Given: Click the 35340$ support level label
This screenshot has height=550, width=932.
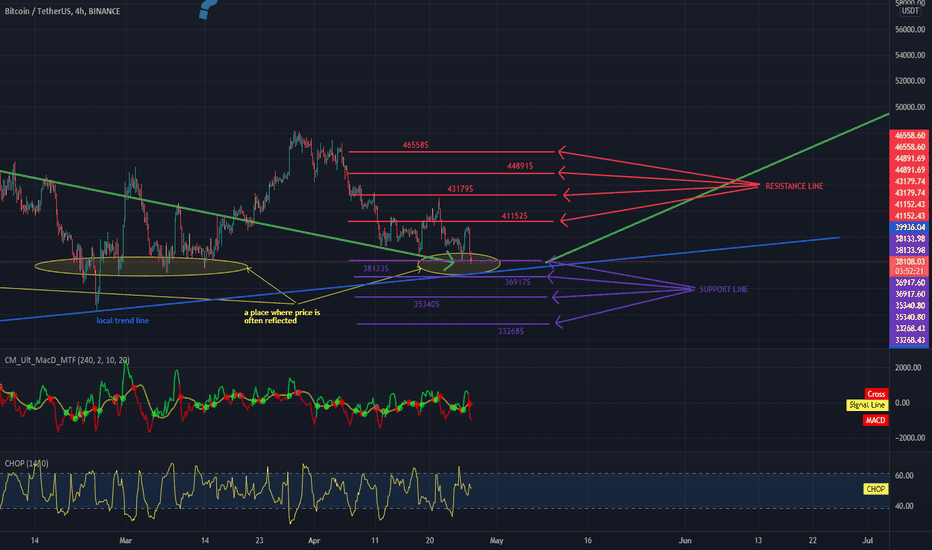Looking at the screenshot, I should tap(427, 304).
